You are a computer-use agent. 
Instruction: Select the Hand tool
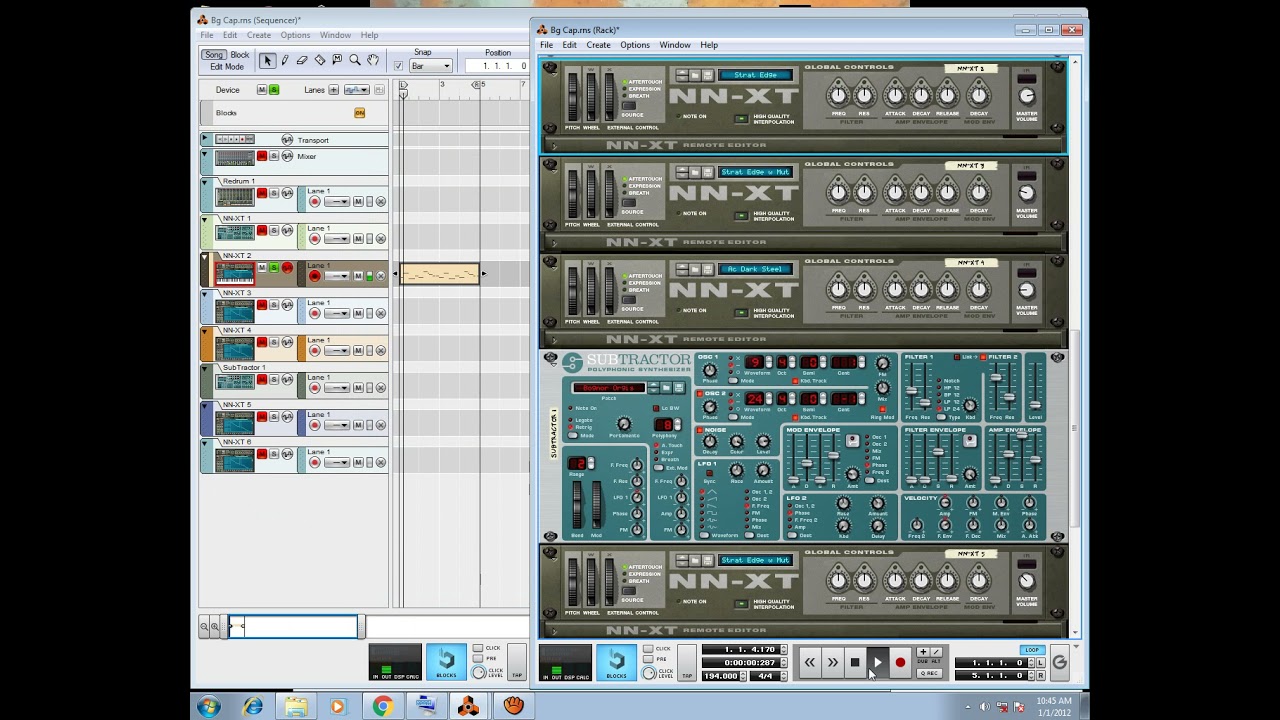[x=372, y=61]
